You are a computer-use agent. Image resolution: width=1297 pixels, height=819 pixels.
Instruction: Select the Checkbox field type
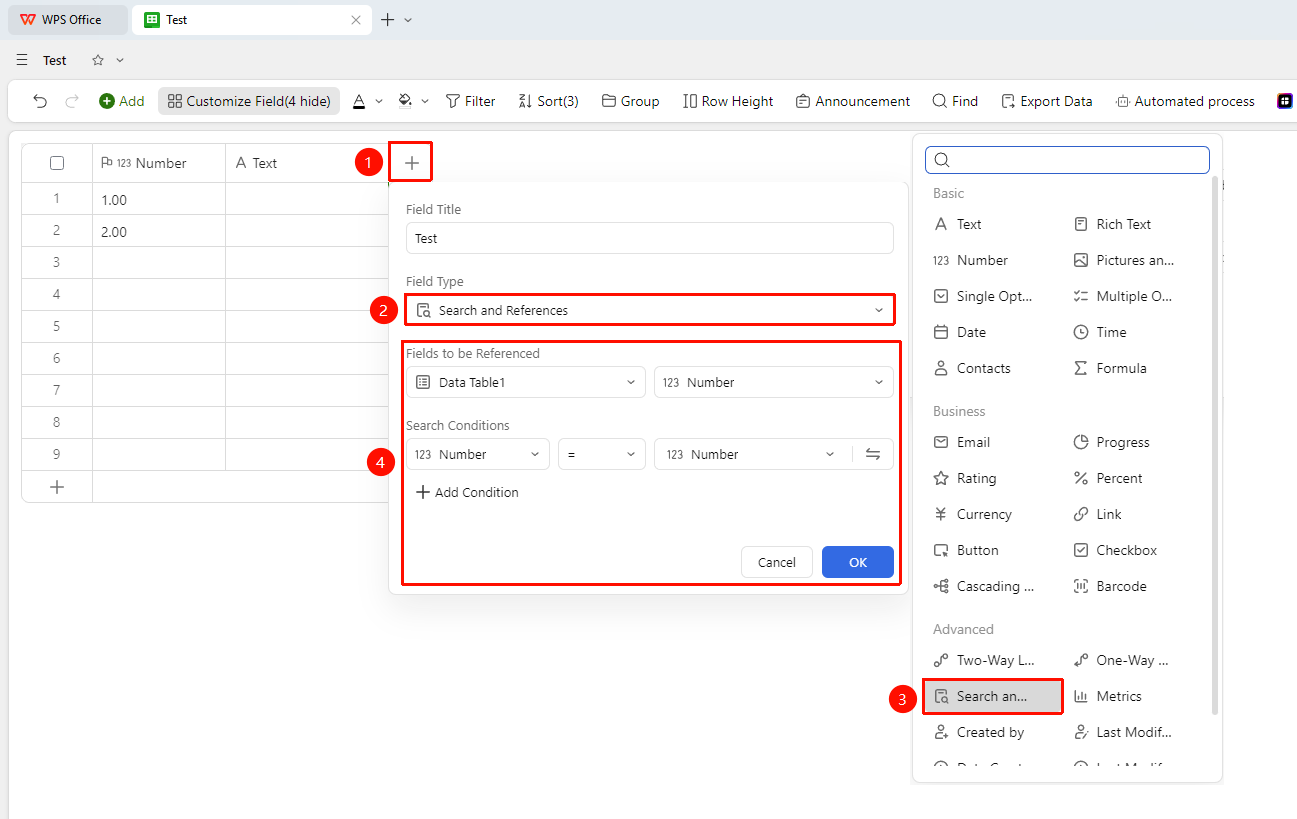(x=1115, y=550)
